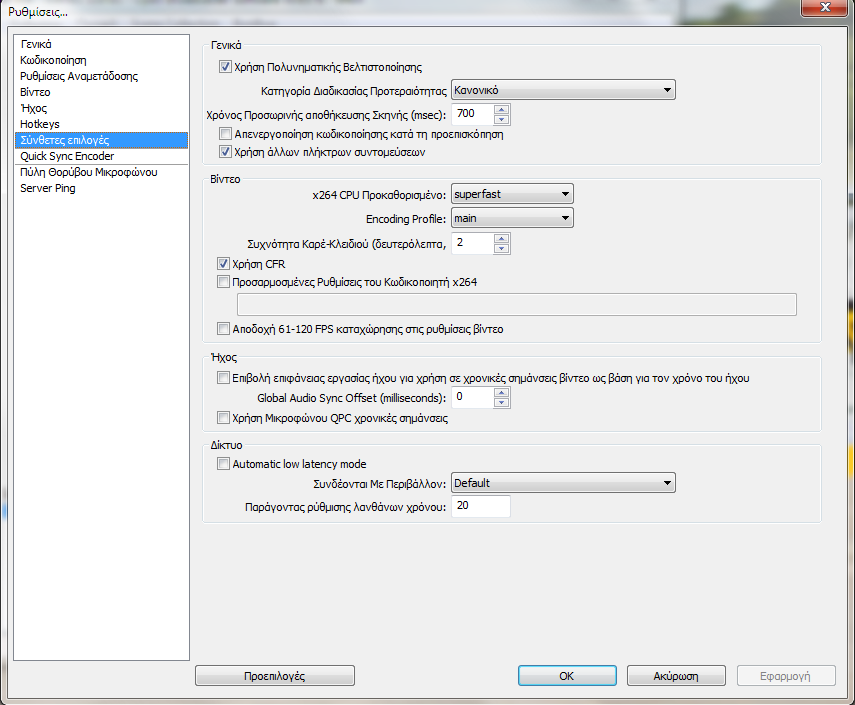Toggle the Χρήση CFR checkbox
This screenshot has width=855, height=705.
[223, 264]
